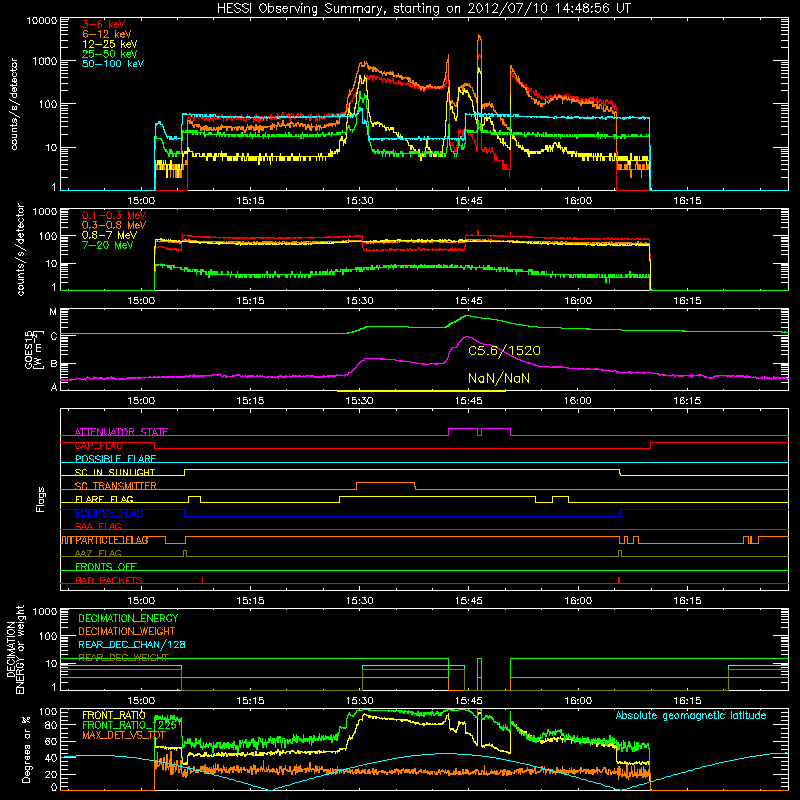800x800 pixels.
Task: Click the DECIMATION_ENERGY legend label
Action: click(128, 618)
